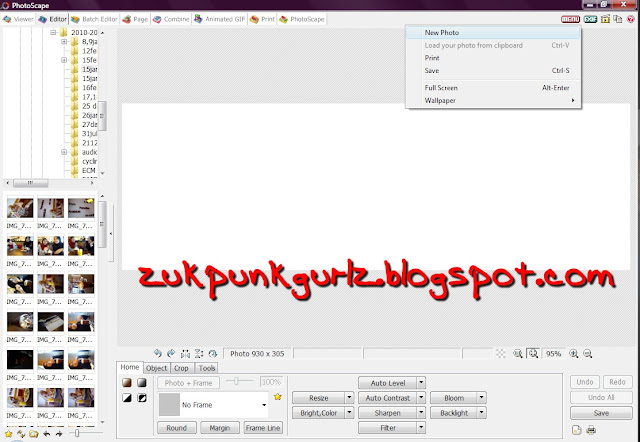
Task: Open the Auto Contrast dropdown arrow
Action: click(x=421, y=398)
